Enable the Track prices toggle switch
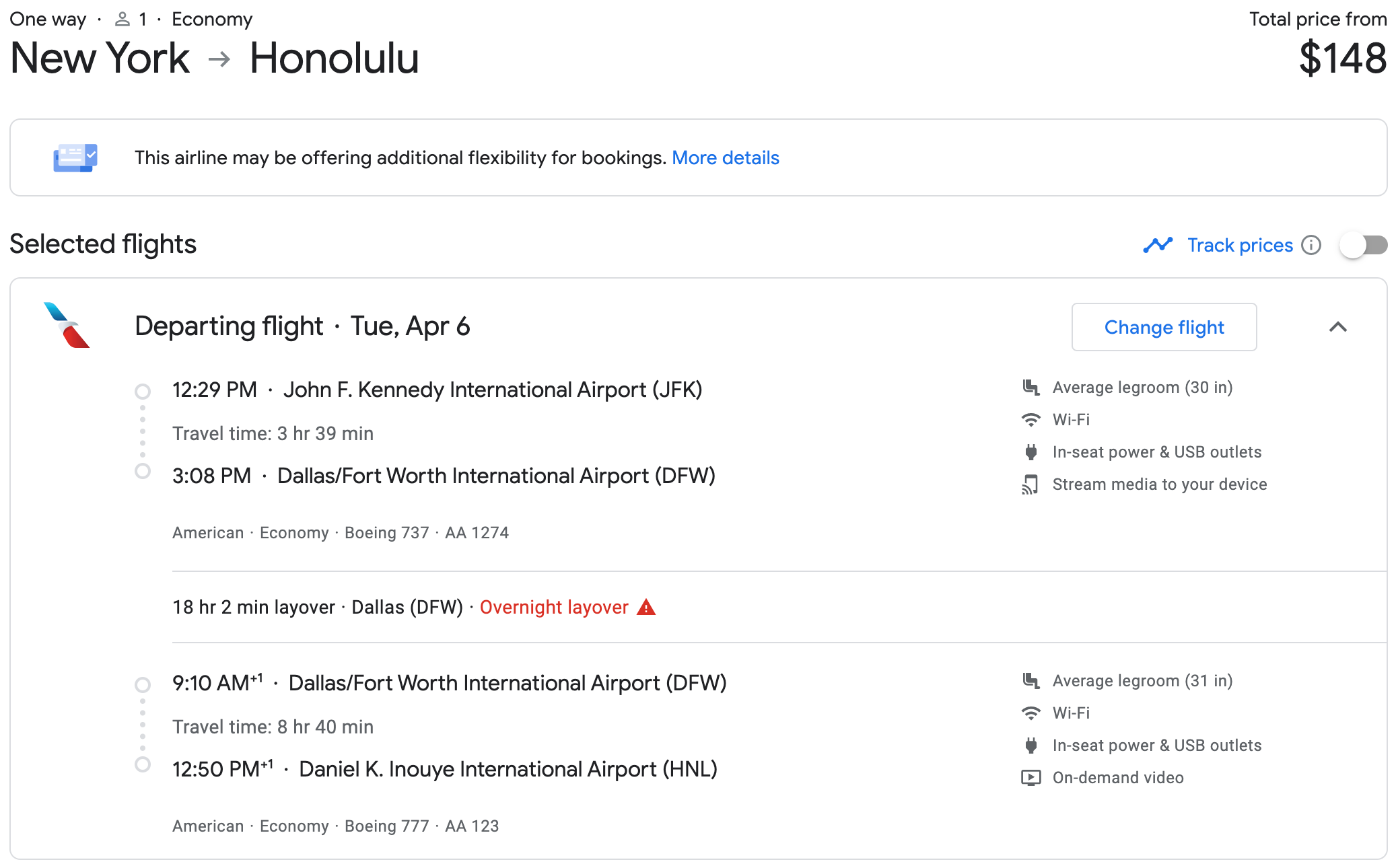This screenshot has height=868, width=1396. pyautogui.click(x=1363, y=245)
